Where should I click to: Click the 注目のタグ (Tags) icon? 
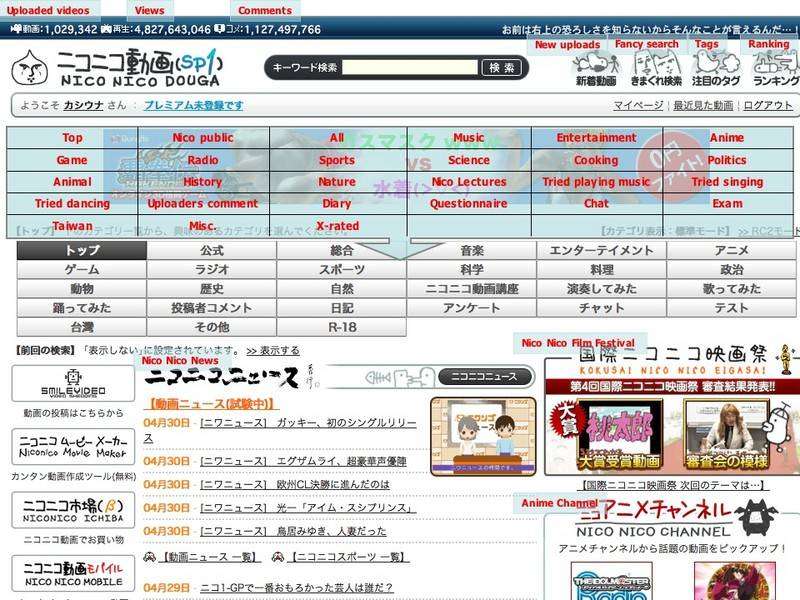tap(718, 69)
